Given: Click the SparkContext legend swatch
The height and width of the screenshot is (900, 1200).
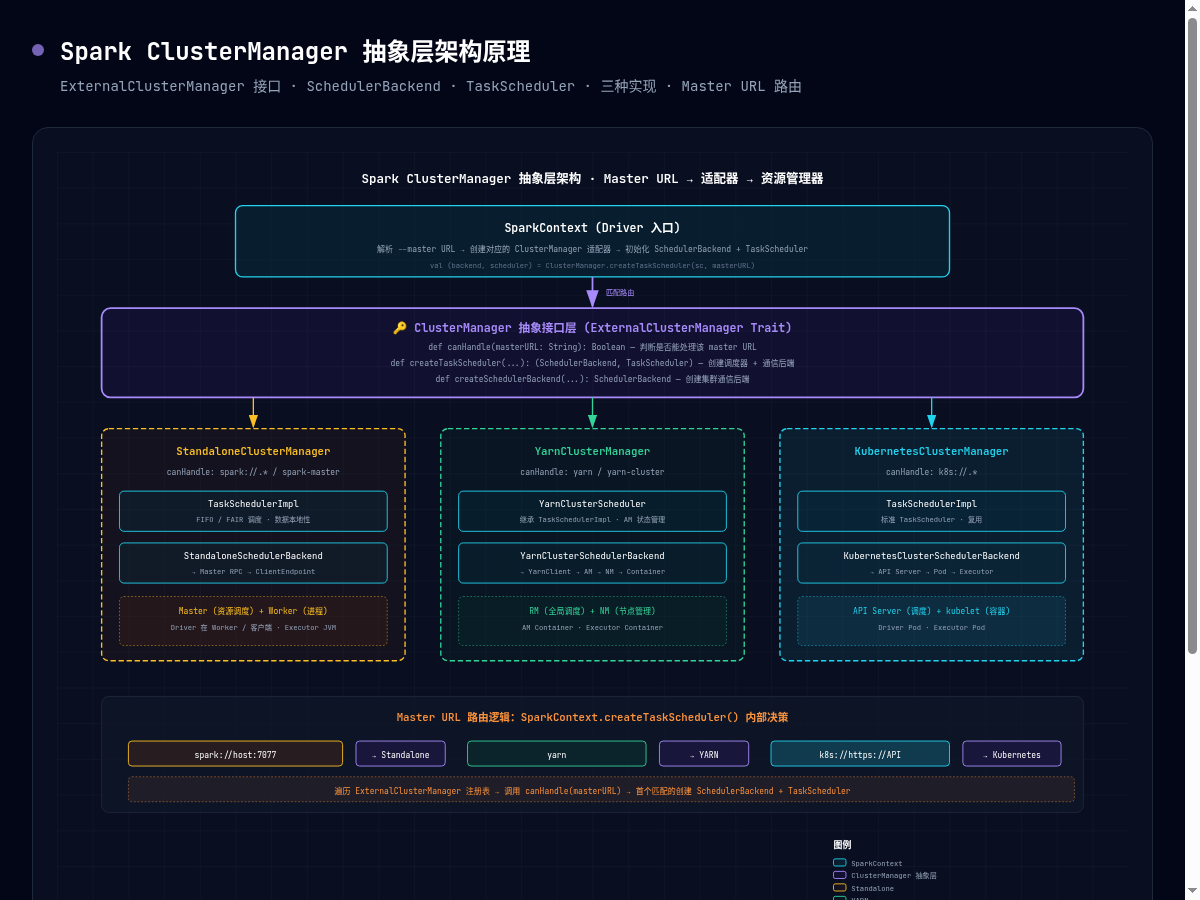Looking at the screenshot, I should click(x=840, y=863).
